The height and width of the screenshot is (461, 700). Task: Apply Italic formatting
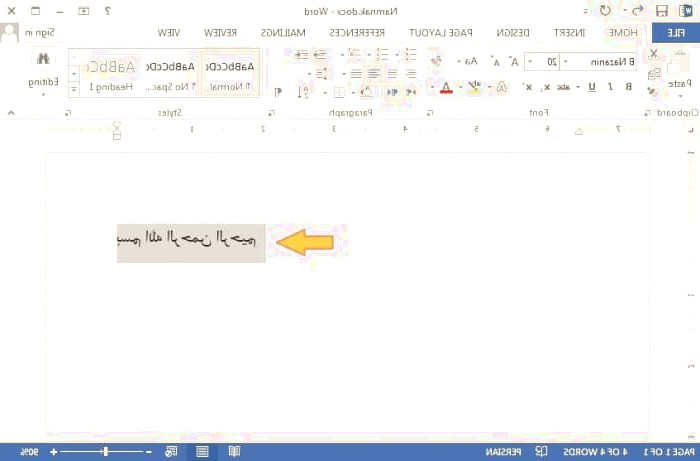tap(609, 87)
